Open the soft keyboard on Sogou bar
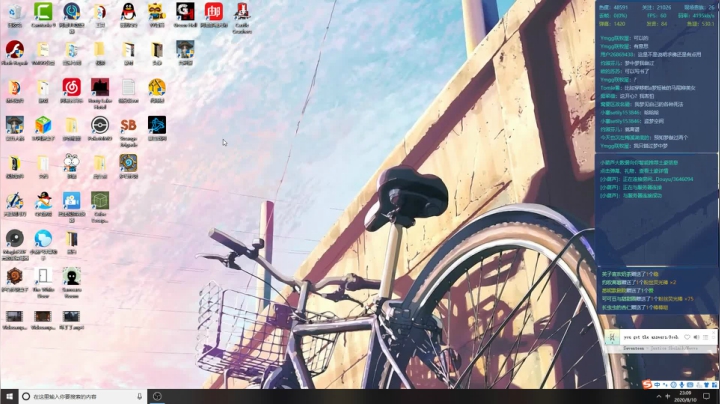The height and width of the screenshot is (404, 720). (690, 385)
